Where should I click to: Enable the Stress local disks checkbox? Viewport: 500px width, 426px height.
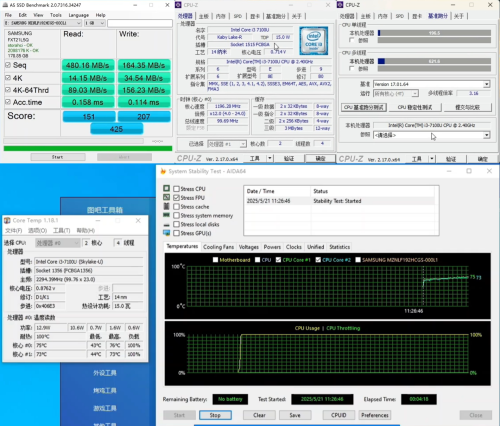point(176,224)
